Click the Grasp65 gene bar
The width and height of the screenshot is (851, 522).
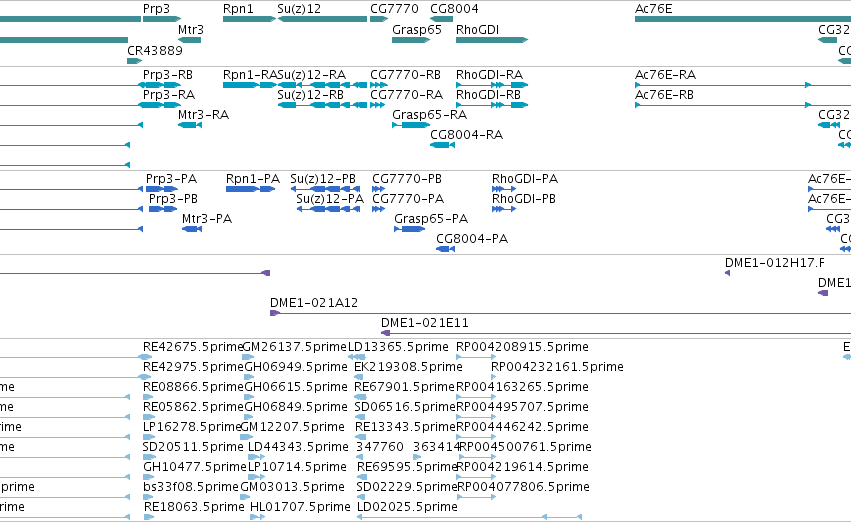pyautogui.click(x=411, y=40)
